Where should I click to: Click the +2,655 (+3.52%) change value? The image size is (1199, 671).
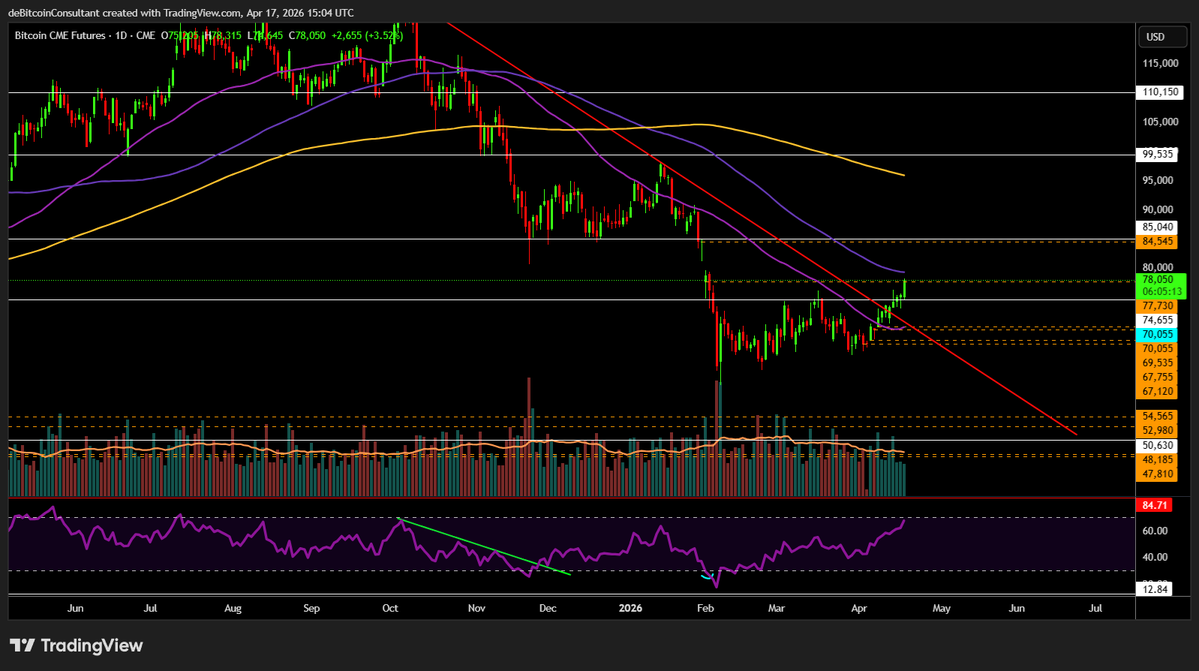[x=367, y=35]
